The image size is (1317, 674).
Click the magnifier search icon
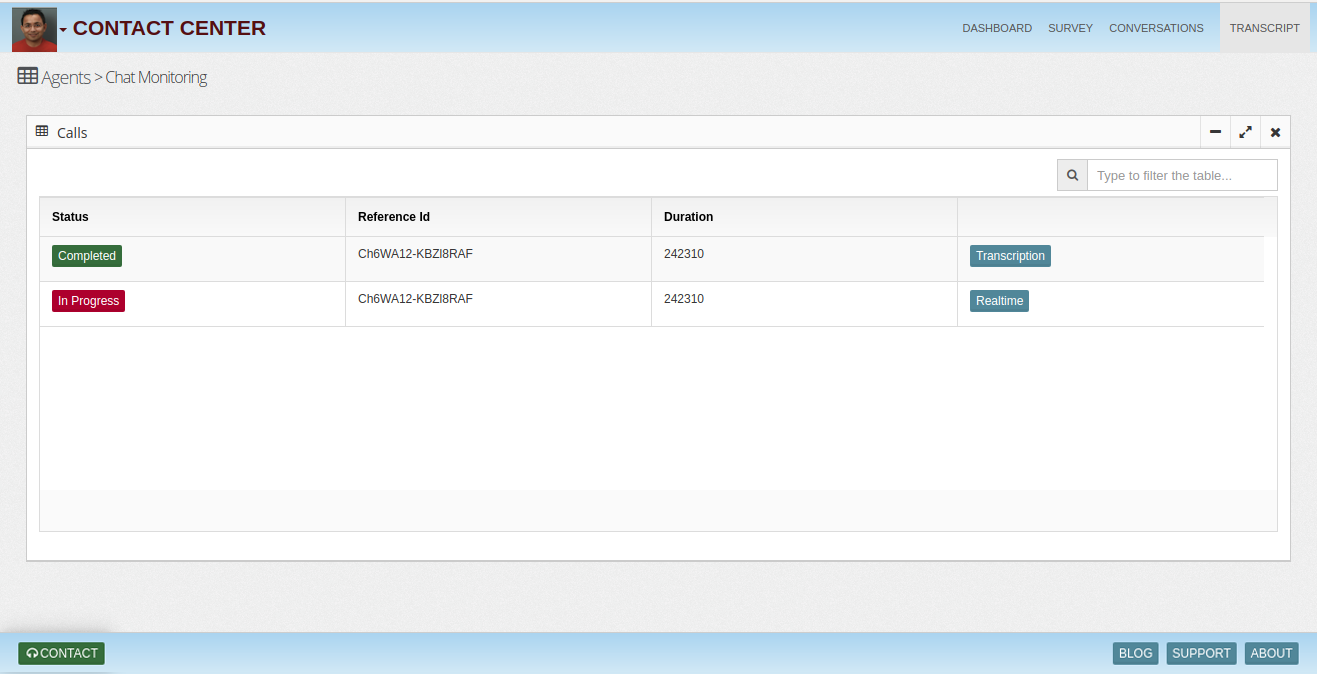(x=1072, y=175)
